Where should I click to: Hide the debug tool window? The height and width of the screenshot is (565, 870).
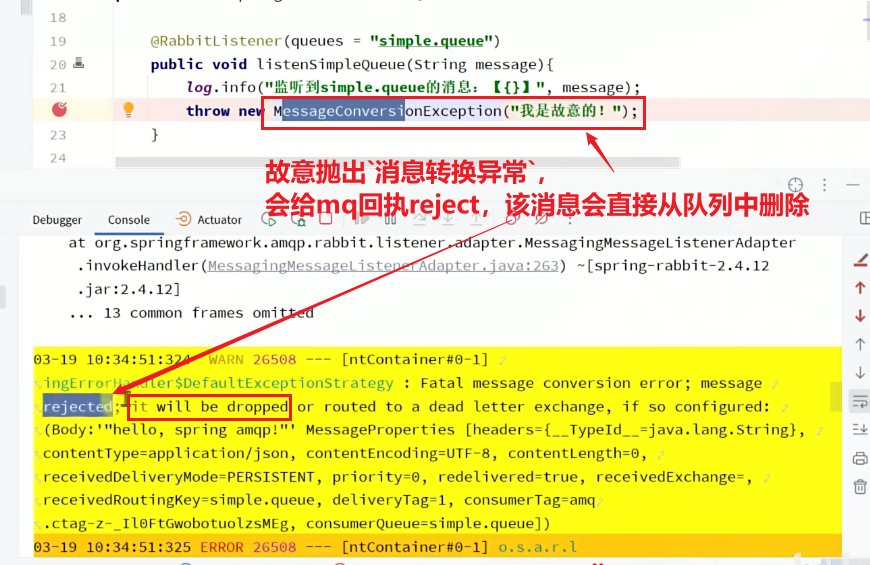[x=853, y=185]
